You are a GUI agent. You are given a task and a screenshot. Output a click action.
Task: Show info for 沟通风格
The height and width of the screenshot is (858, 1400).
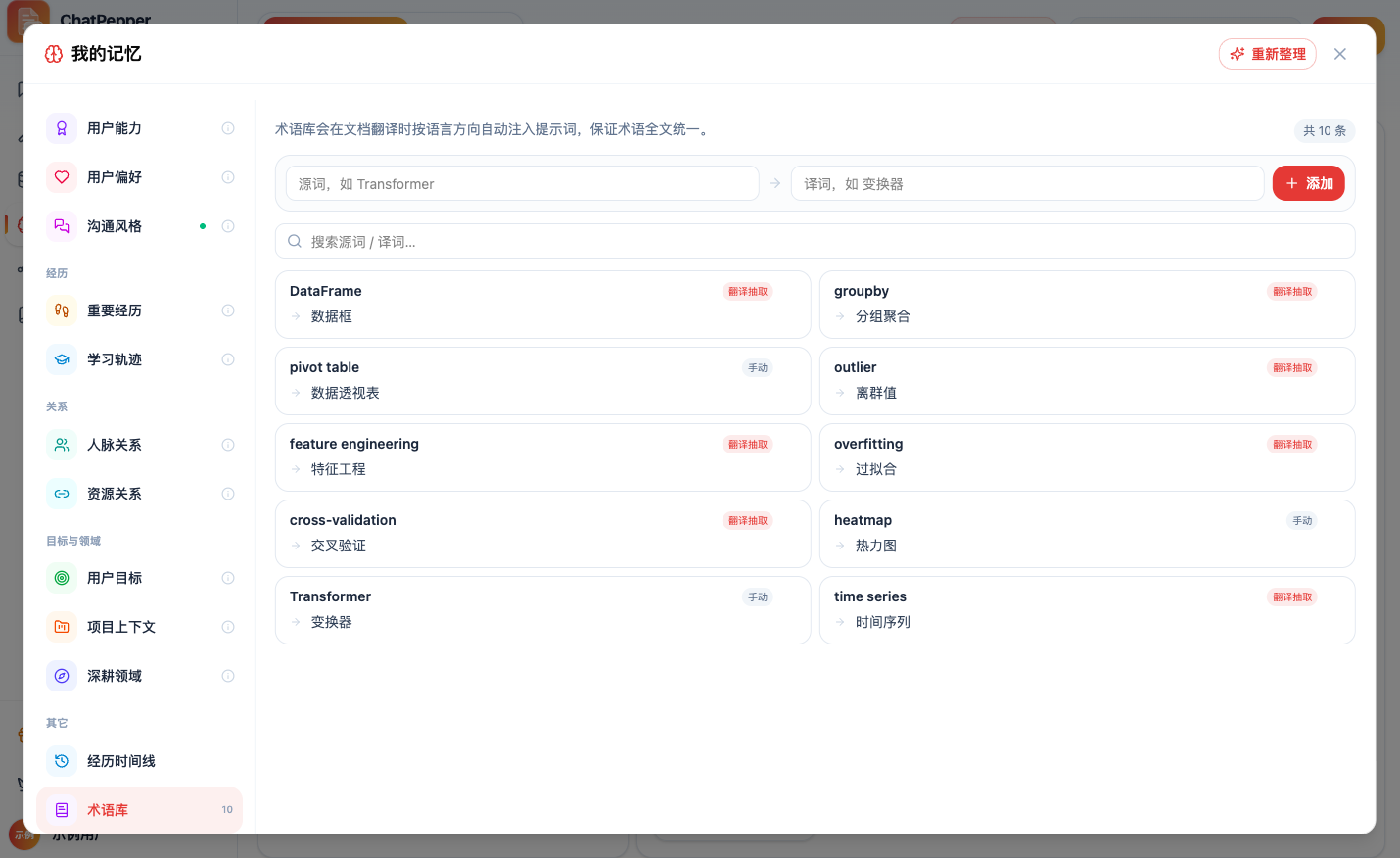click(x=228, y=226)
